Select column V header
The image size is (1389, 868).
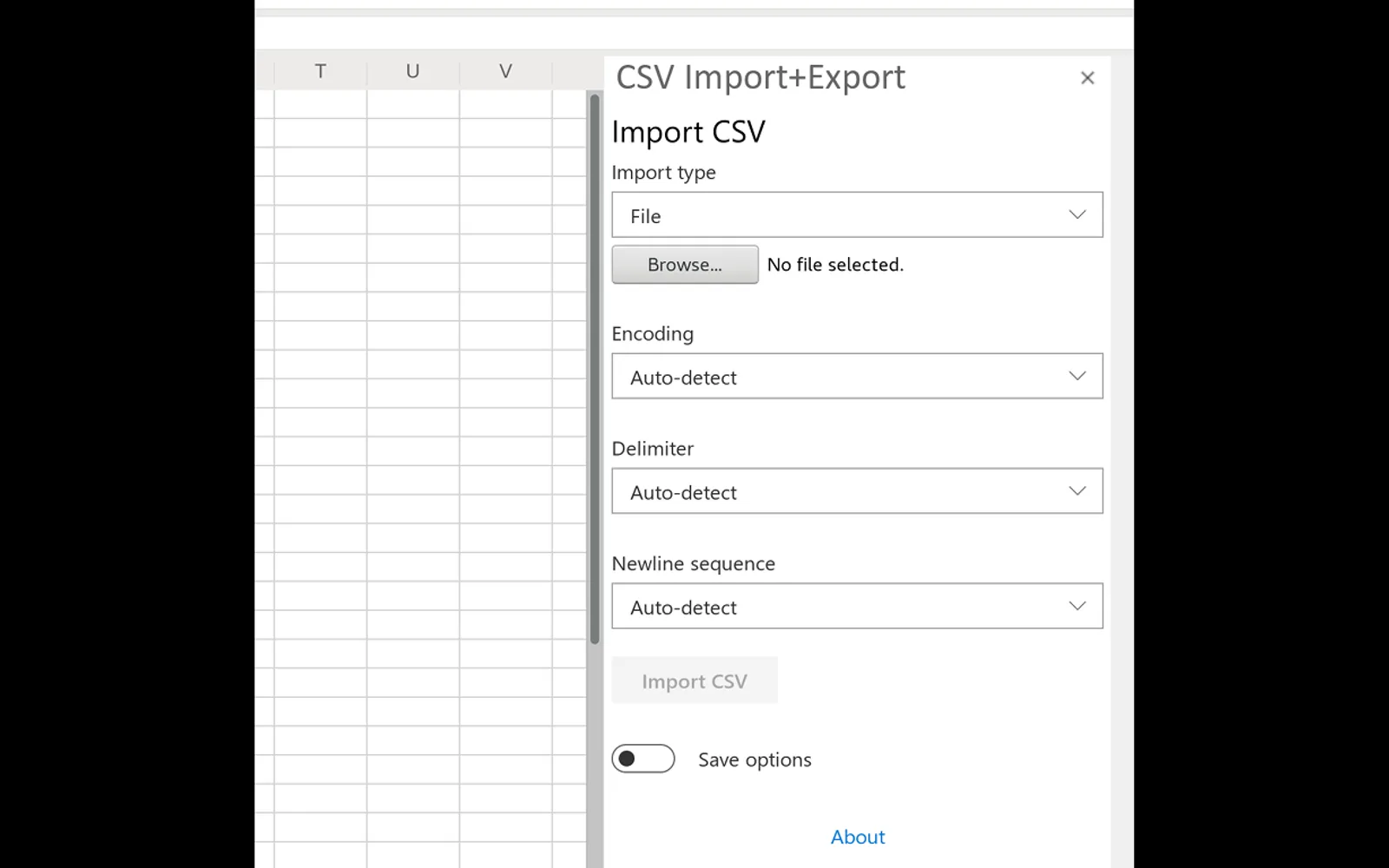pyautogui.click(x=506, y=71)
